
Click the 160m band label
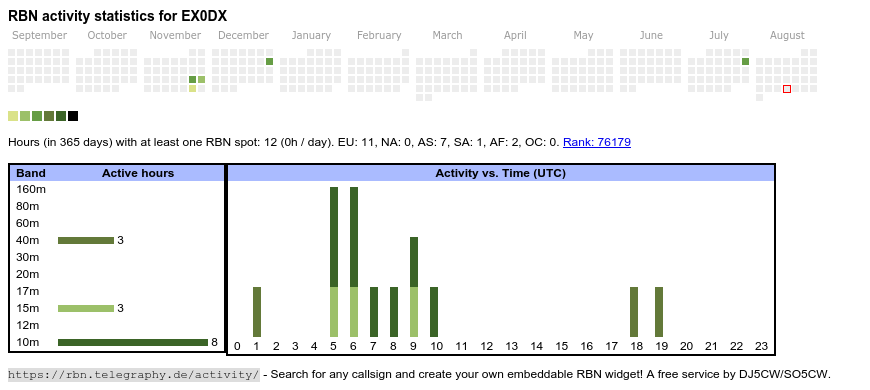(x=31, y=189)
